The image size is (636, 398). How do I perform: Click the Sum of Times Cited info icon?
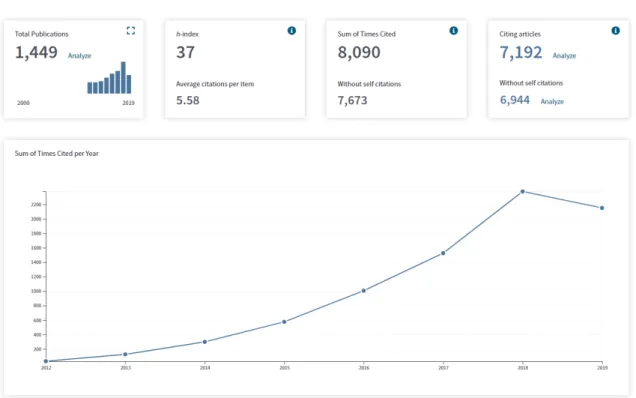coord(453,30)
